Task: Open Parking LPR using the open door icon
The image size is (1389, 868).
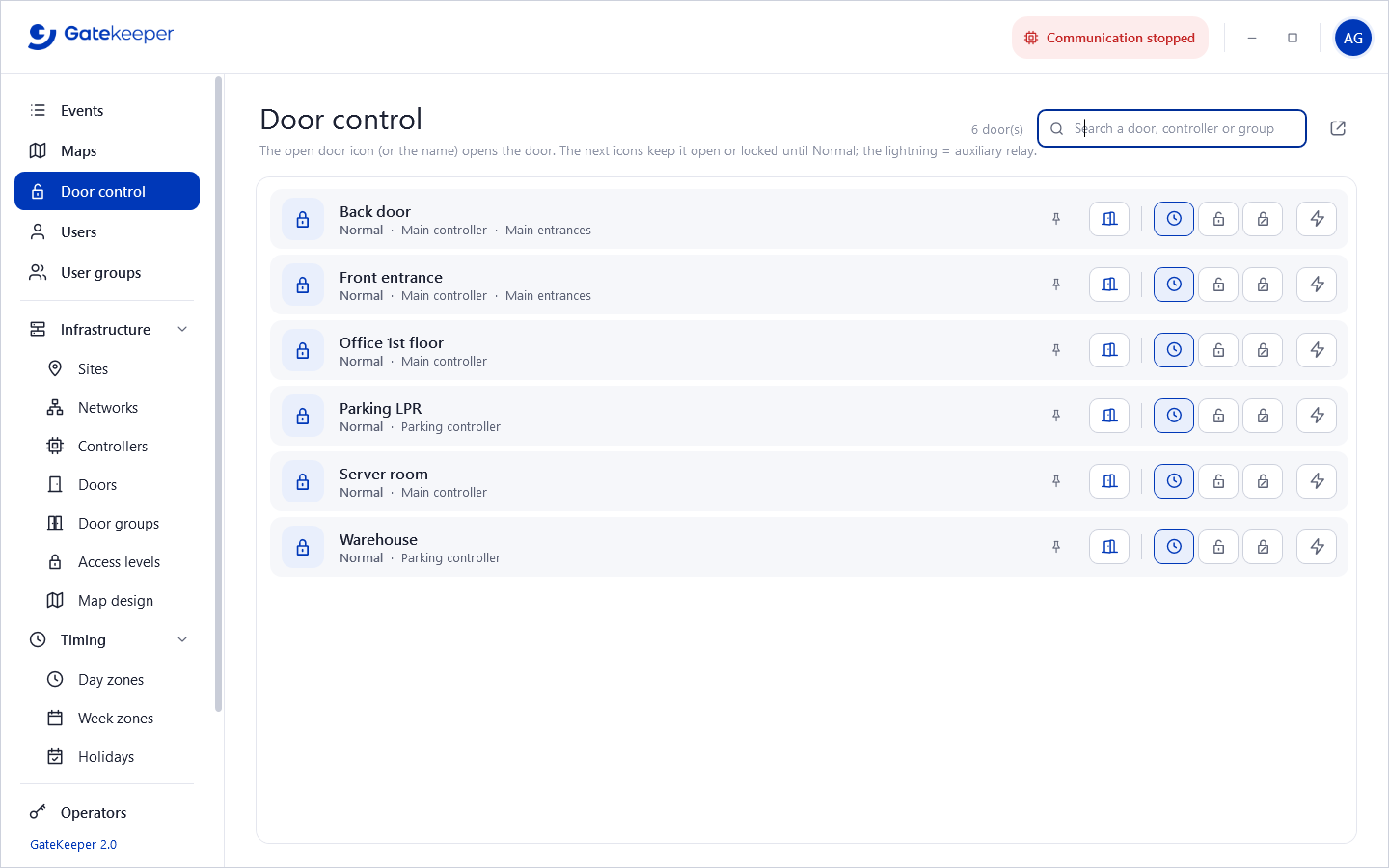Action: (1109, 416)
